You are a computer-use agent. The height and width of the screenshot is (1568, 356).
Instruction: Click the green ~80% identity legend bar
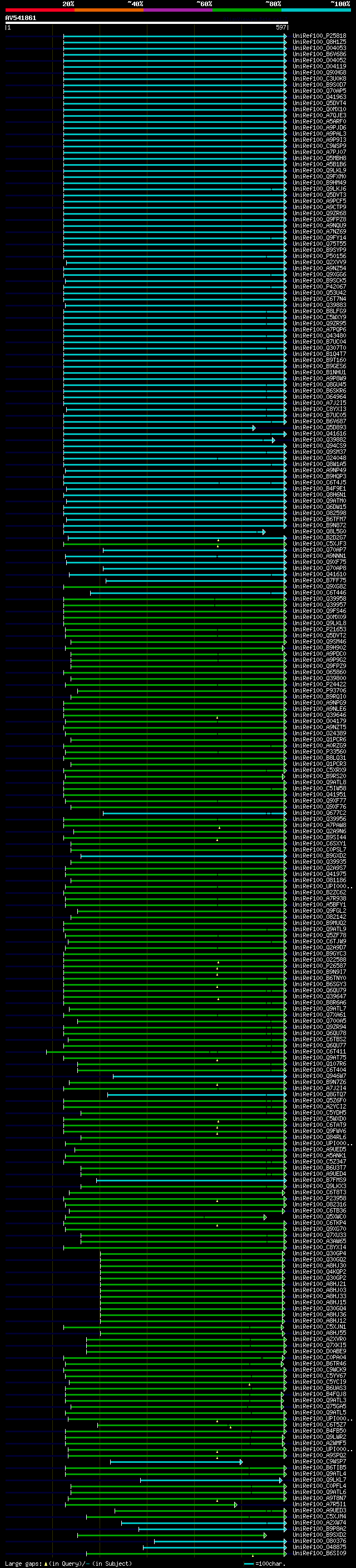[x=247, y=10]
